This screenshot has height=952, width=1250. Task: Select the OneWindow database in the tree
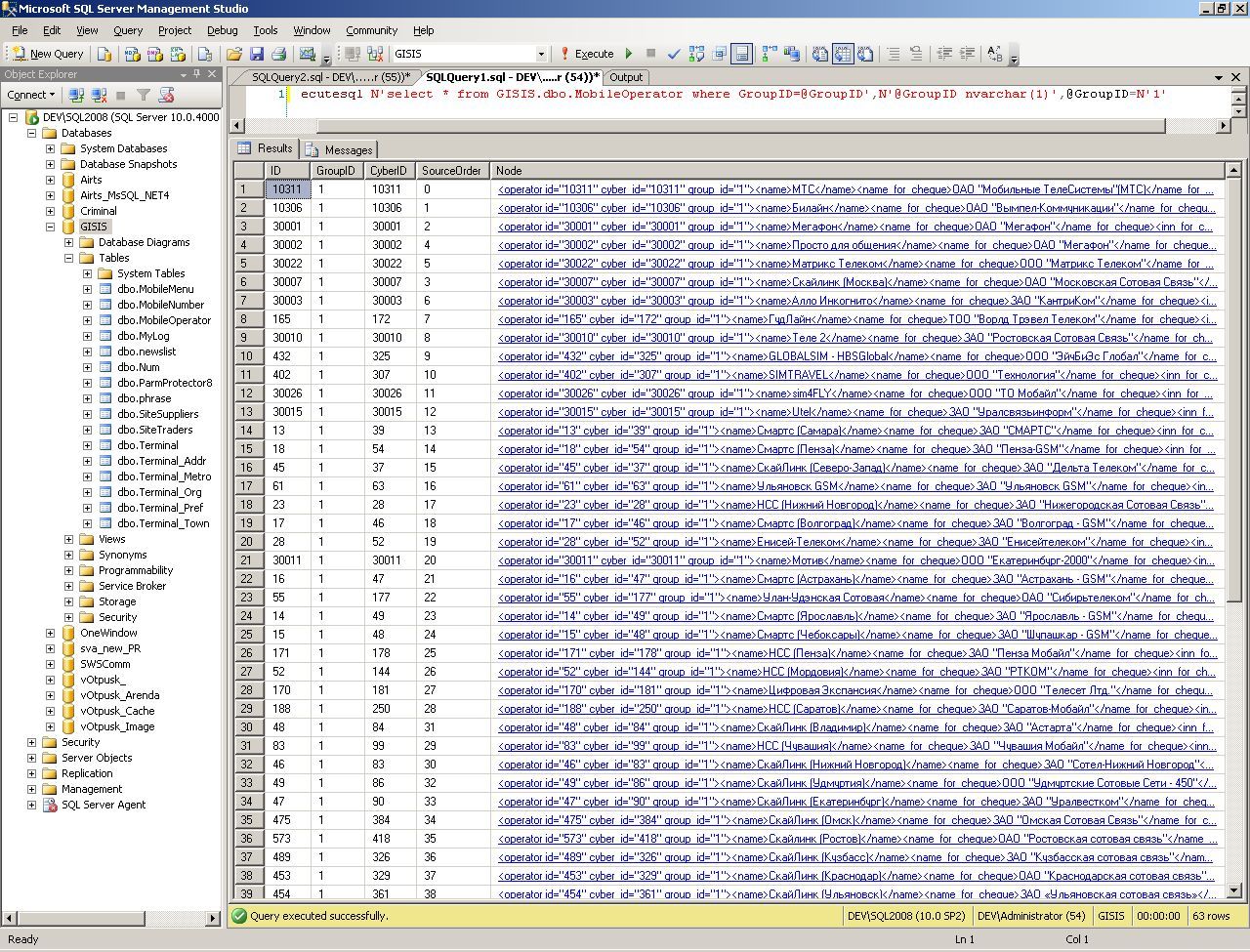[108, 633]
